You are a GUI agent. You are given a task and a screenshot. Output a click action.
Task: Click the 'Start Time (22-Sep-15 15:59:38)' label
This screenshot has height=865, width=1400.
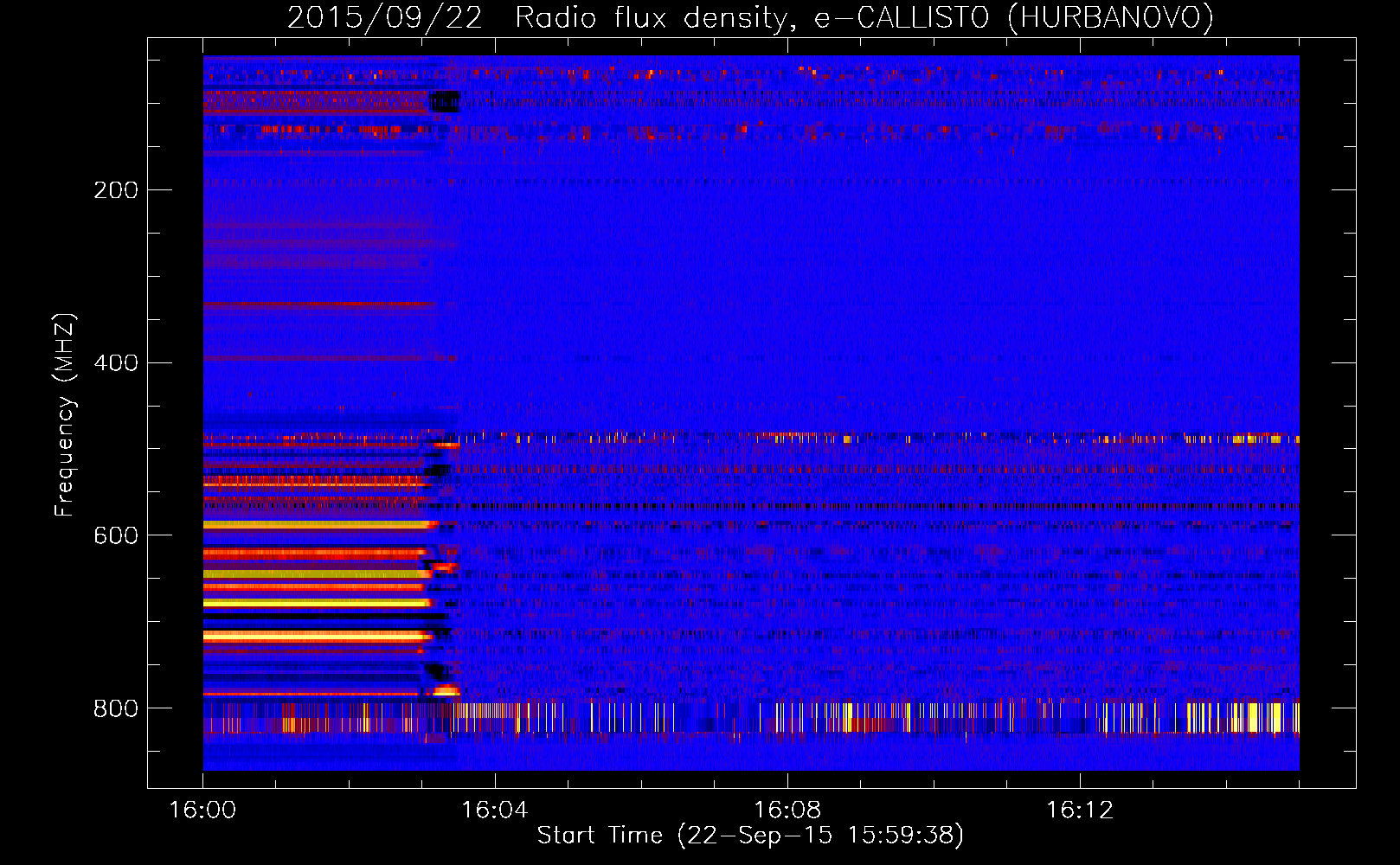coord(750,836)
